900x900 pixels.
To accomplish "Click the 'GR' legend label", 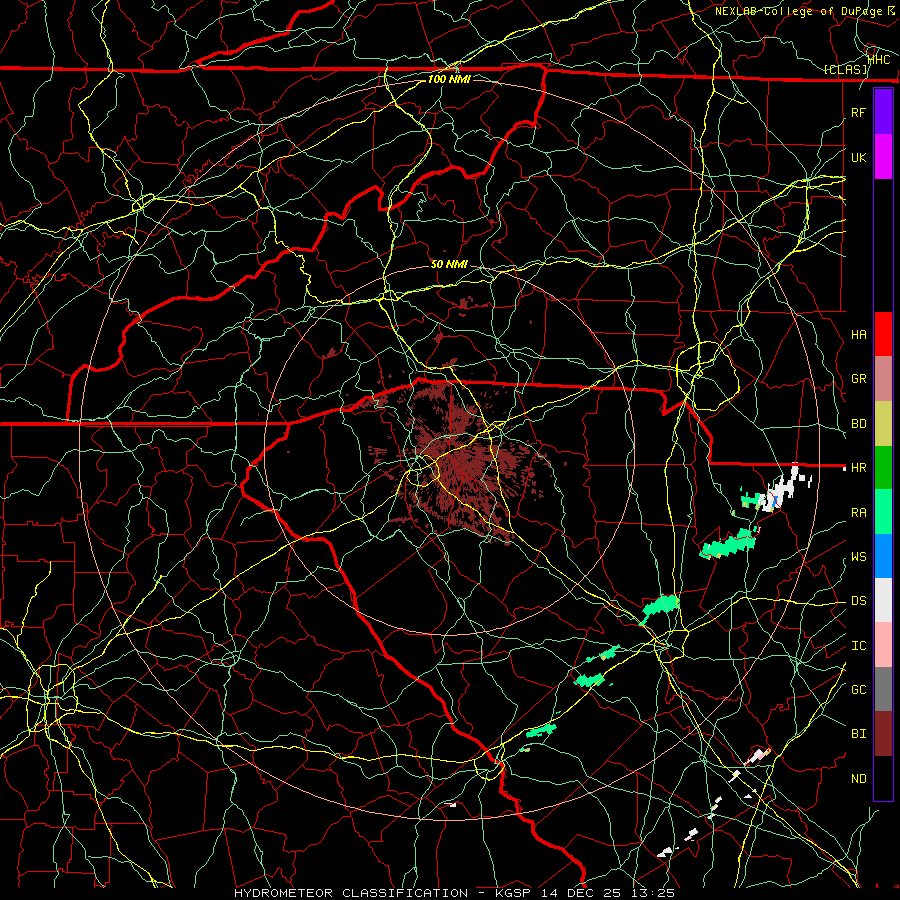I will pos(858,379).
